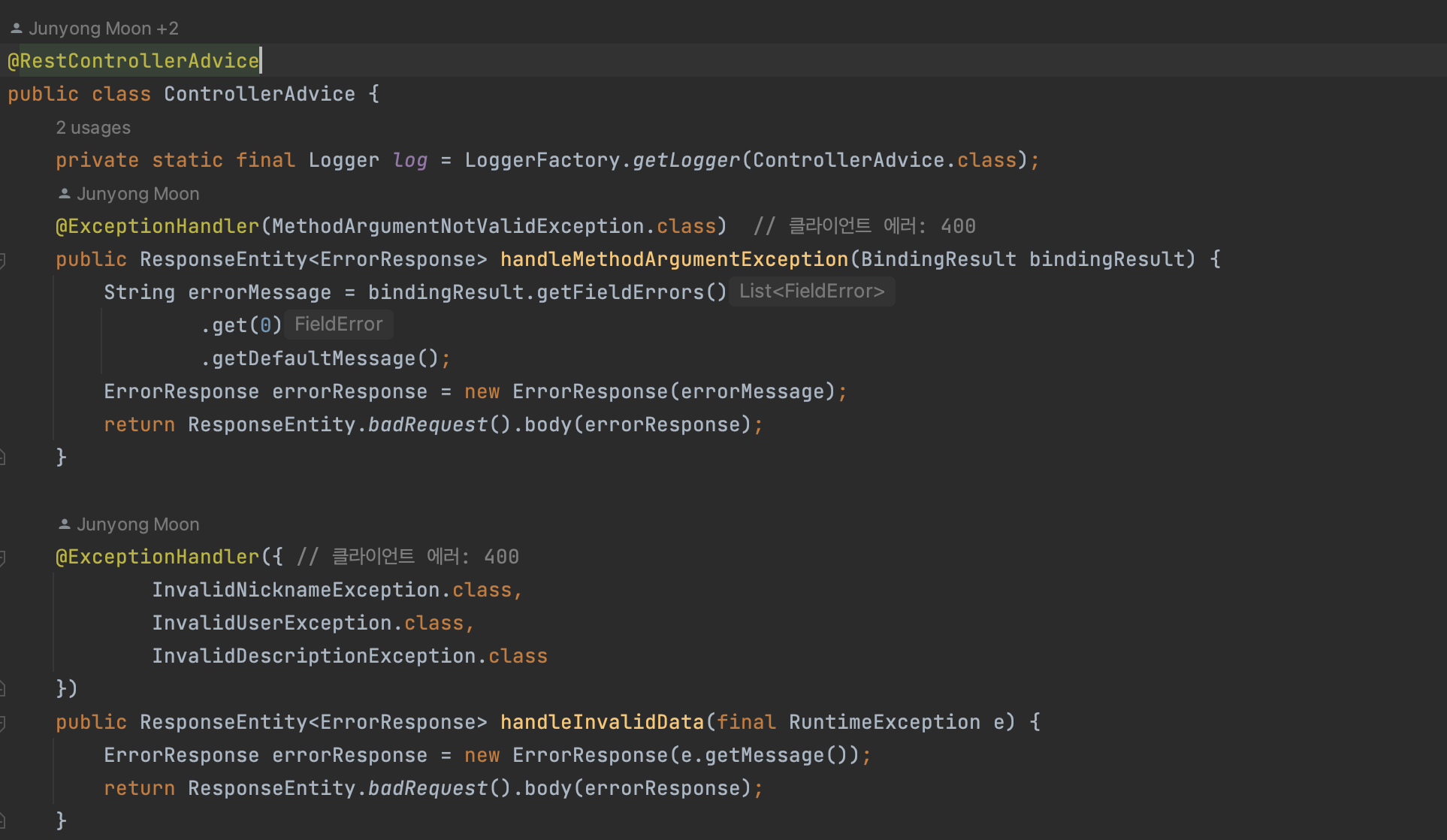Click the author icon above the second @ExceptionHandler
This screenshot has height=840, width=1447.
pyautogui.click(x=65, y=524)
